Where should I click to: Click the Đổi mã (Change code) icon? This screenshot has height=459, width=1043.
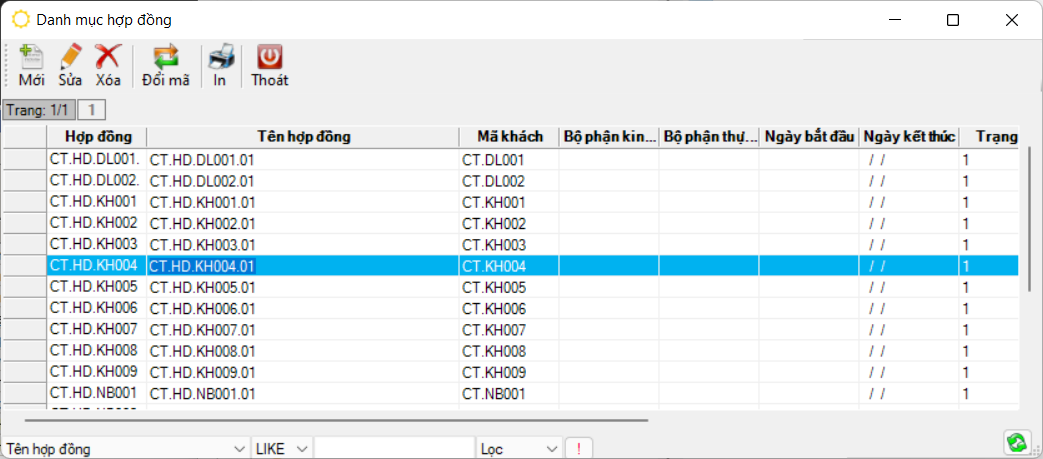pyautogui.click(x=165, y=58)
